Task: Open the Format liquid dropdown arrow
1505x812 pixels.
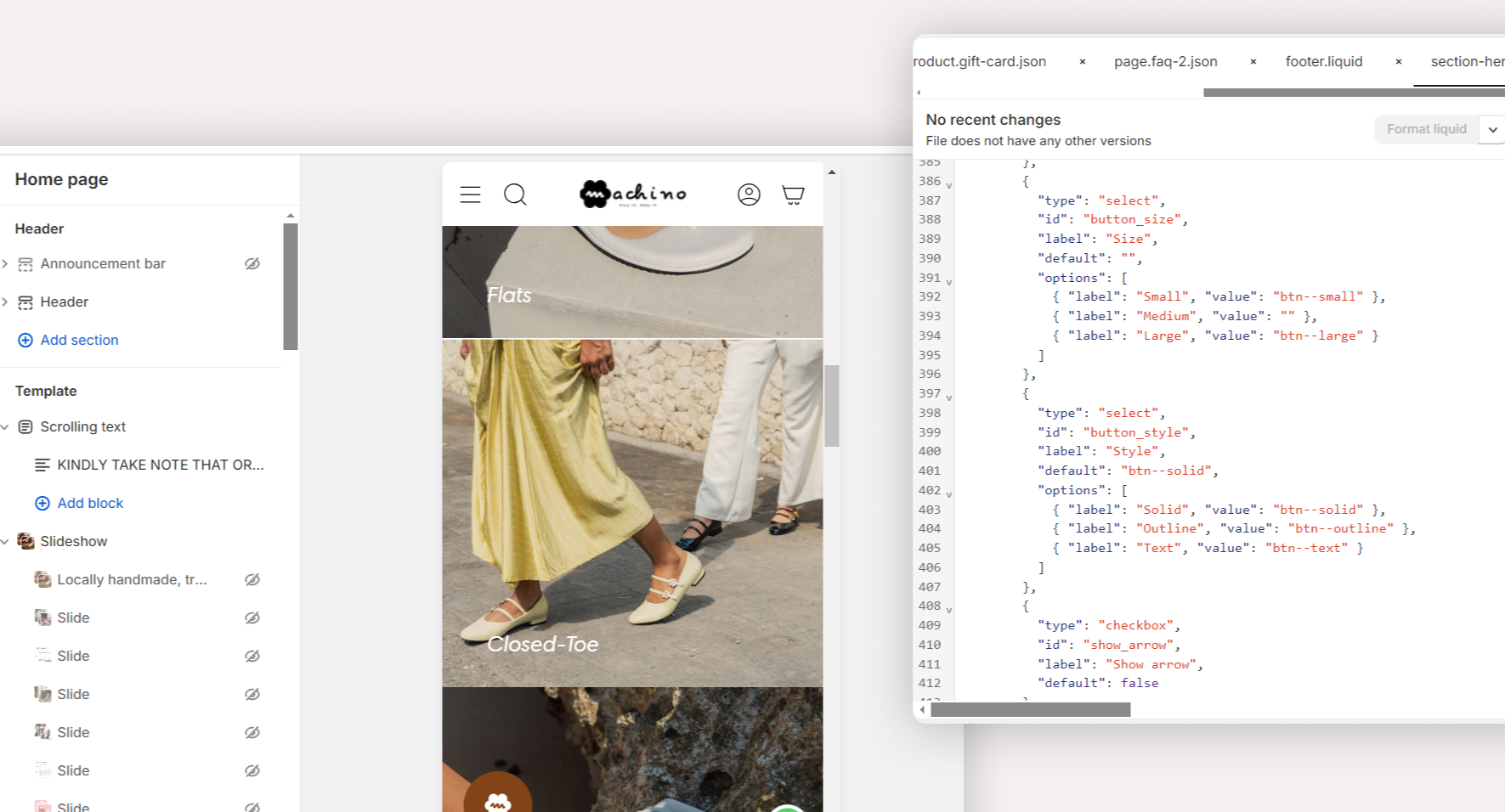Action: coord(1492,129)
